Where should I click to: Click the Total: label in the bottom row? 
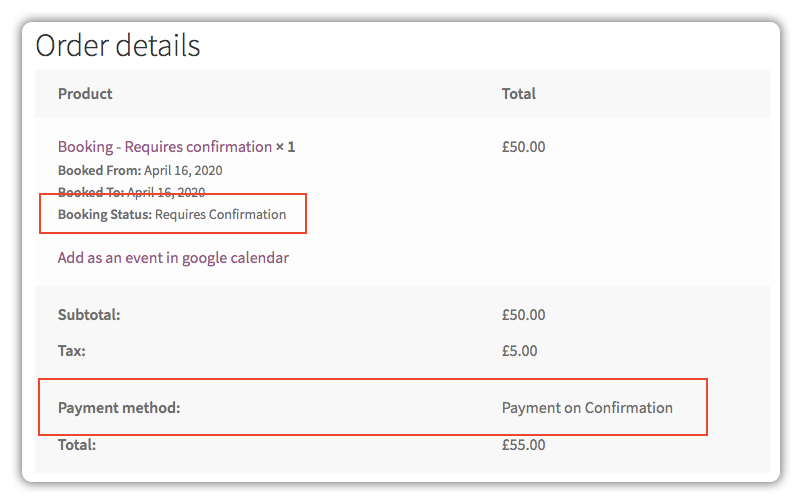(77, 445)
